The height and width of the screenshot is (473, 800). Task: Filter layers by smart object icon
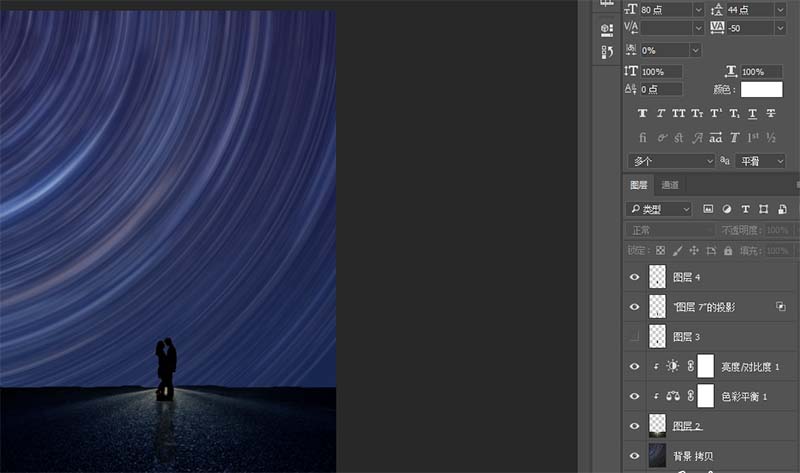782,209
